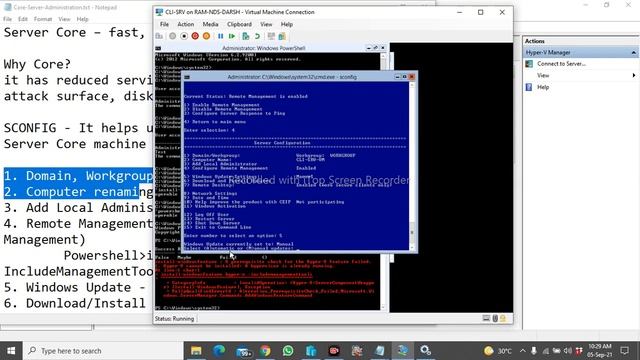Click the Help icon in Actions pane
640x360 pixels.
[529, 87]
